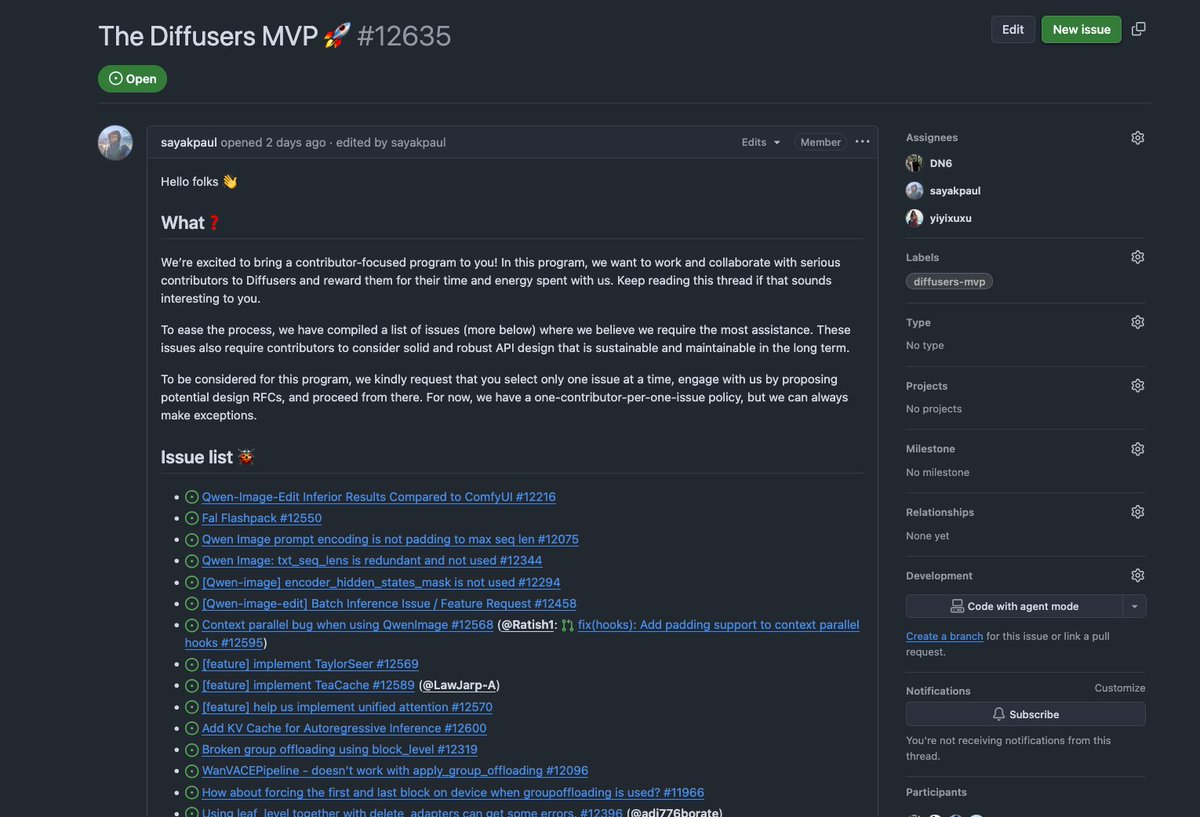The width and height of the screenshot is (1200, 817).
Task: Open the Assignees gear settings
Action: tap(1137, 138)
